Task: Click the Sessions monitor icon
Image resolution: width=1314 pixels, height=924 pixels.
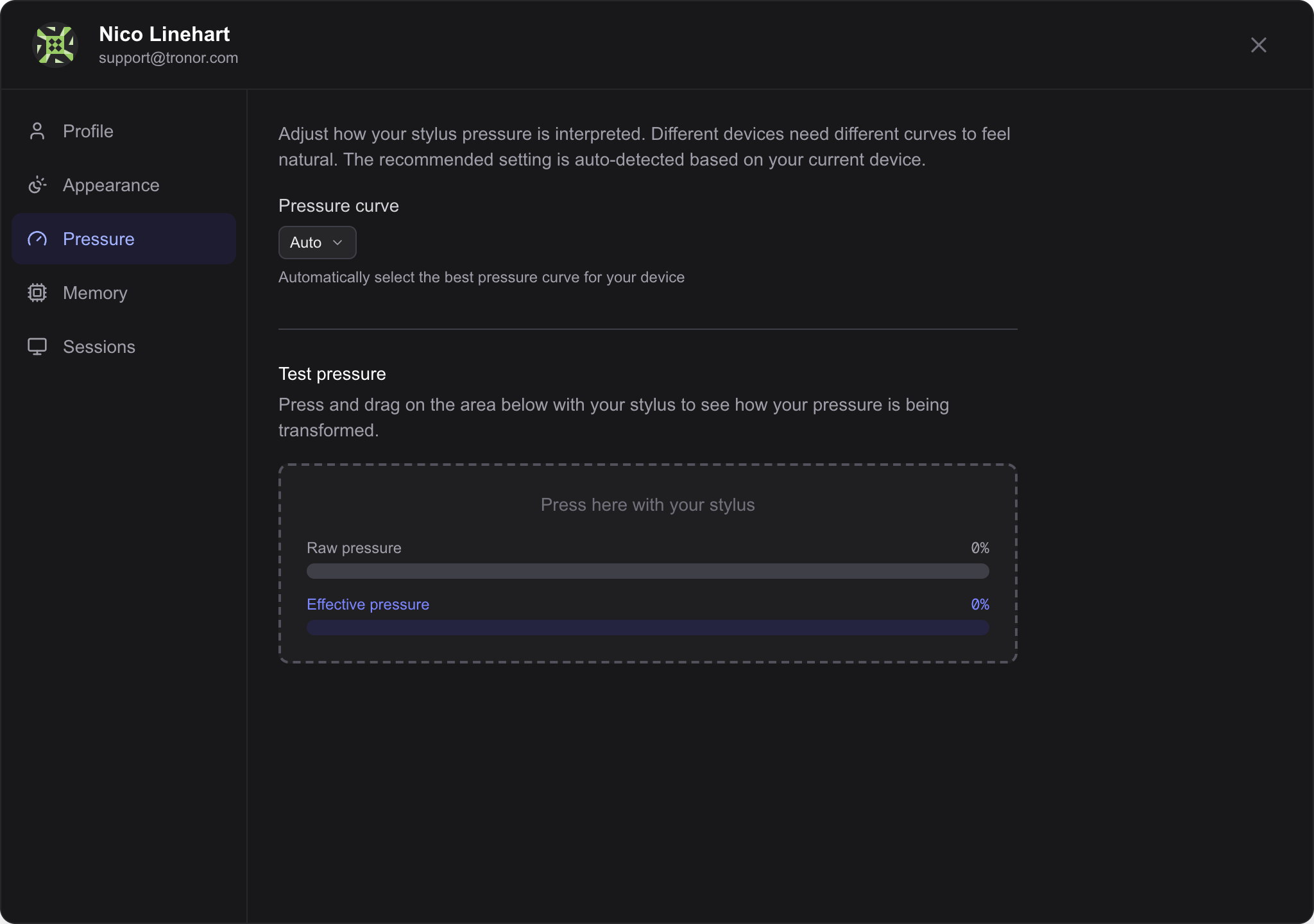Action: pyautogui.click(x=37, y=346)
